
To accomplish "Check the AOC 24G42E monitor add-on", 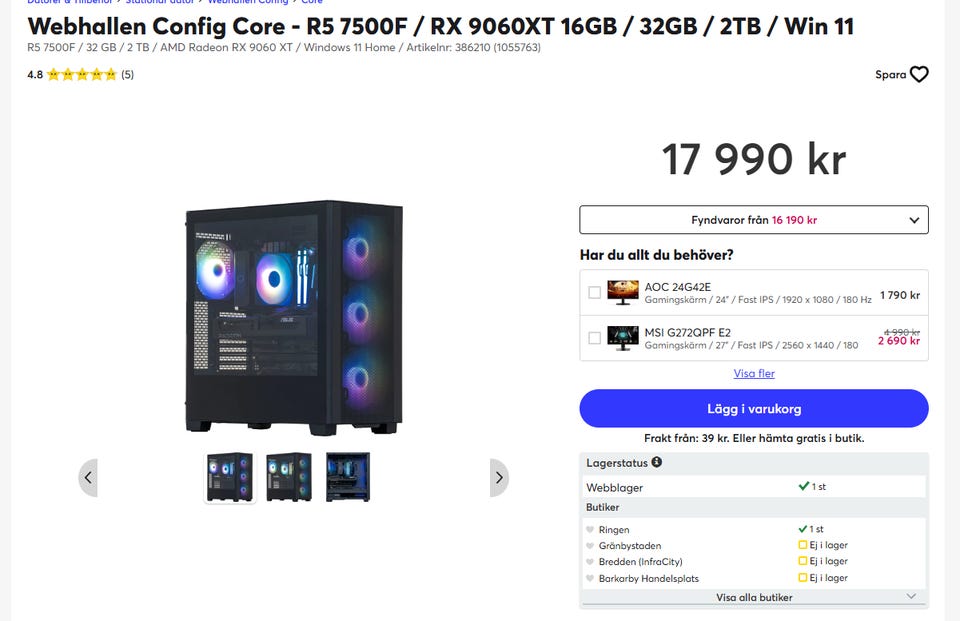I will tap(594, 293).
